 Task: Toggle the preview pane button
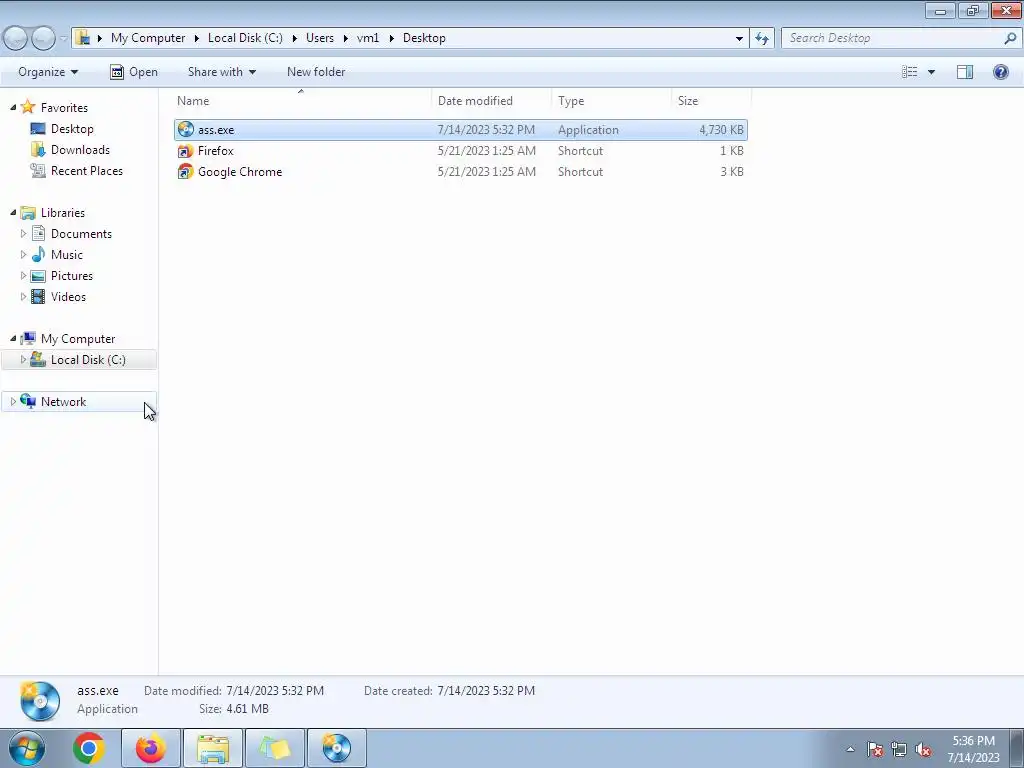(x=965, y=72)
